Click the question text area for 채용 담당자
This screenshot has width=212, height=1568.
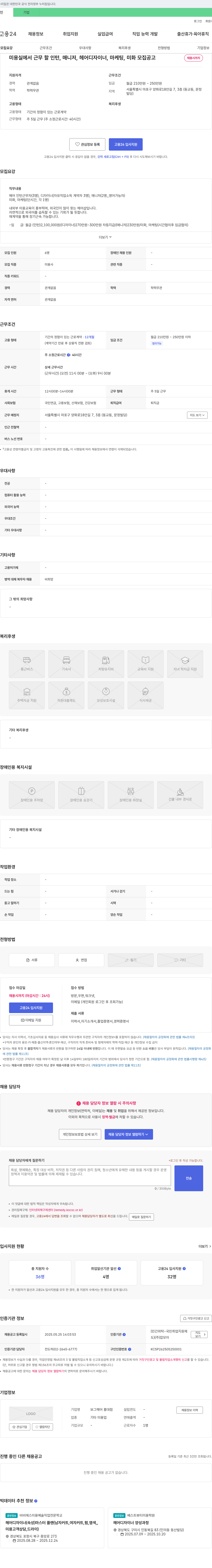[90, 1175]
